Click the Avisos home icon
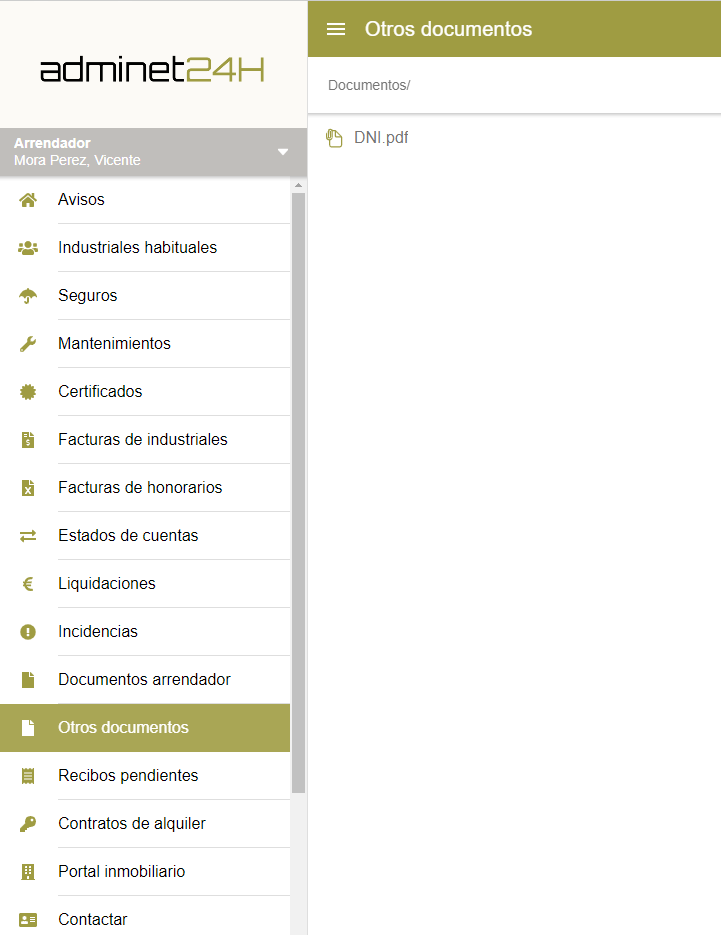This screenshot has height=935, width=721. 28,200
